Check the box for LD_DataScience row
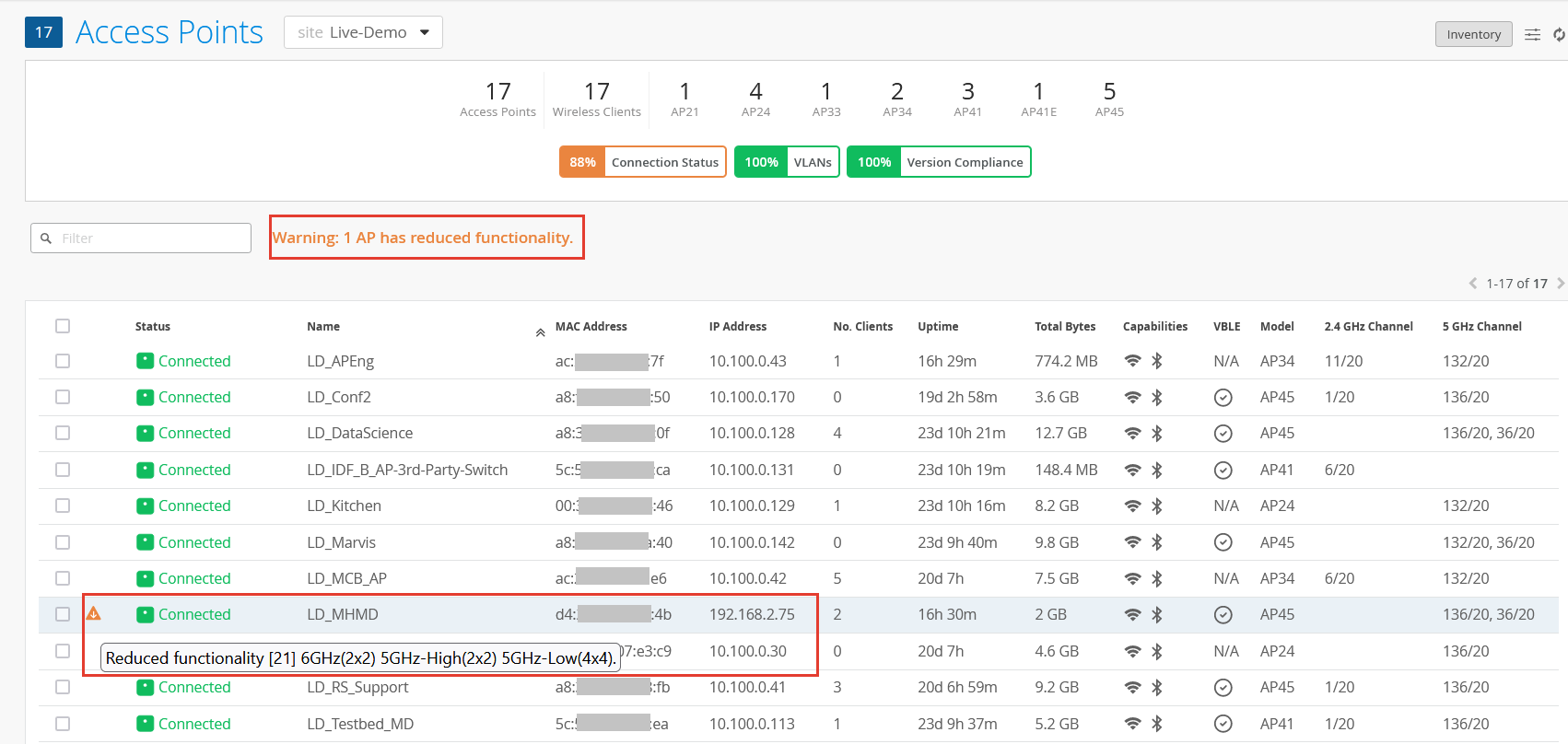1568x744 pixels. 63,433
